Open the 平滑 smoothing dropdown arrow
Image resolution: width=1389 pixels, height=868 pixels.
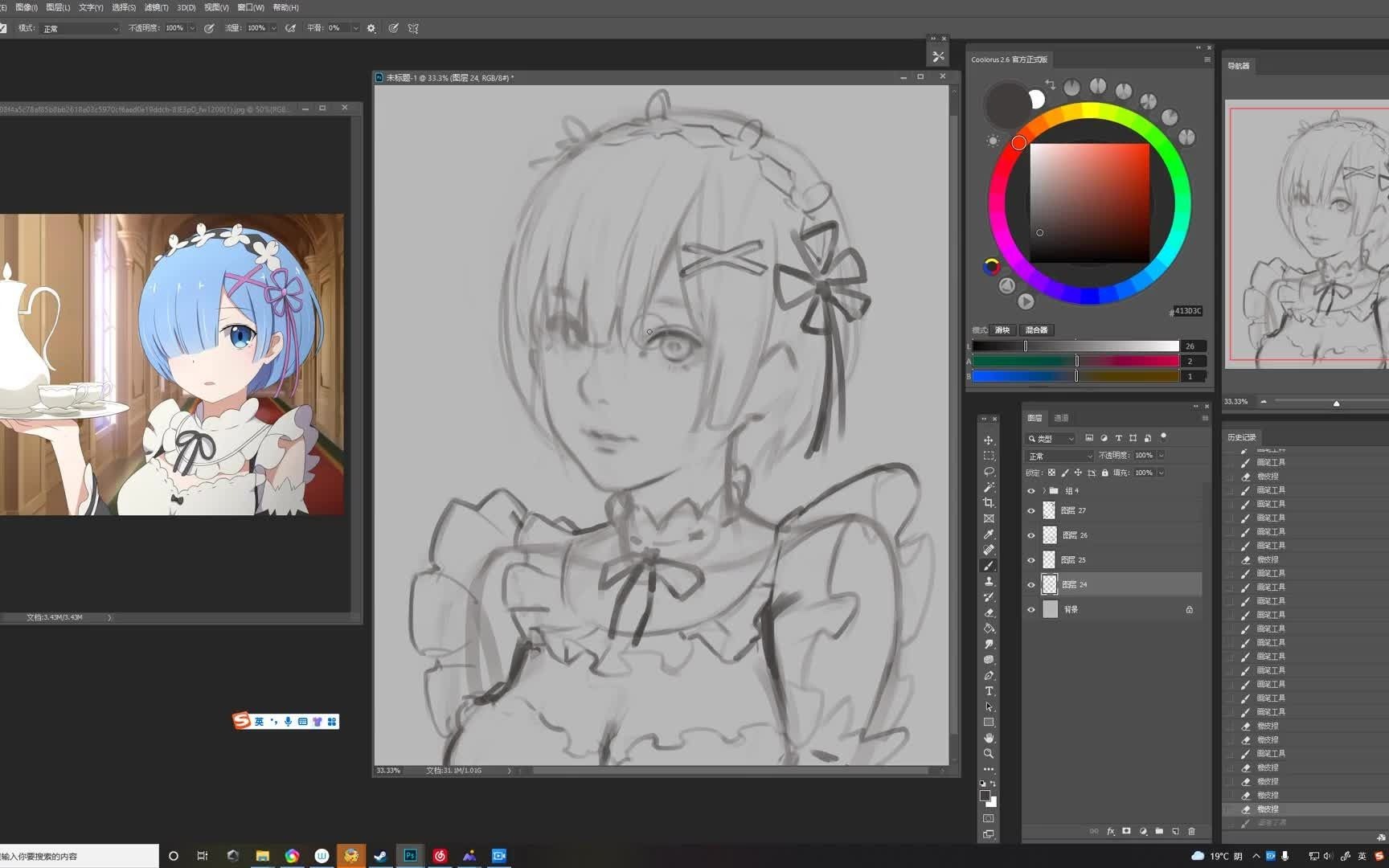[x=355, y=28]
